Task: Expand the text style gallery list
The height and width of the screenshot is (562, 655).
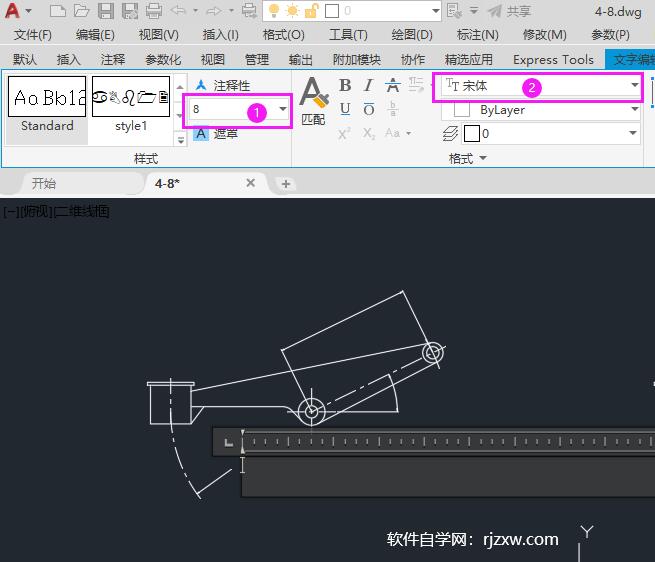Action: [180, 140]
